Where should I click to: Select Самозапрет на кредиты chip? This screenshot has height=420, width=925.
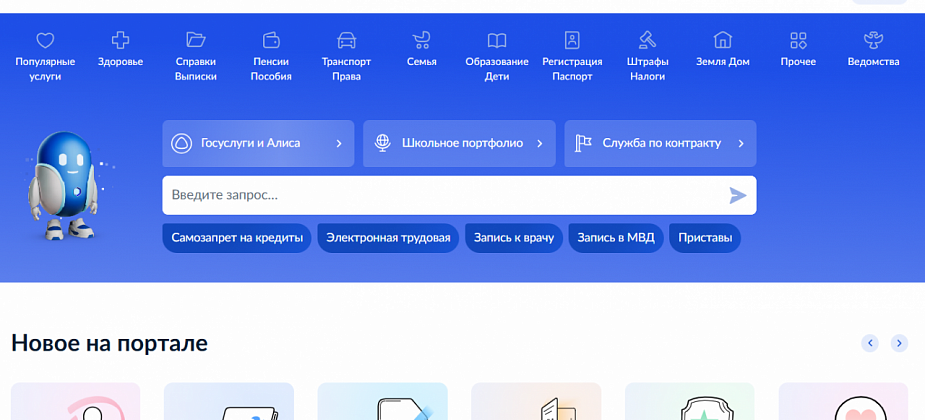237,238
